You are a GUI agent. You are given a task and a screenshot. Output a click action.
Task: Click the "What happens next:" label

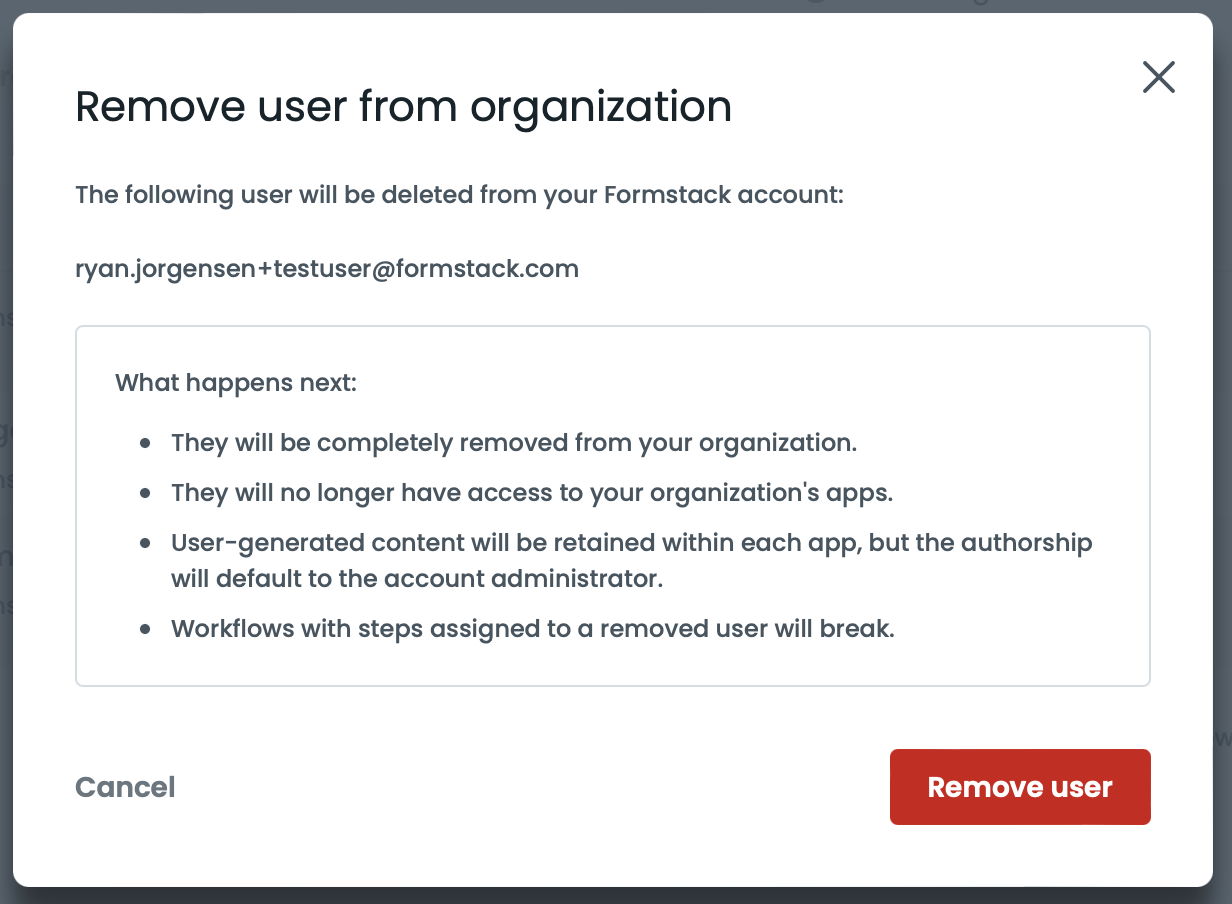point(235,383)
